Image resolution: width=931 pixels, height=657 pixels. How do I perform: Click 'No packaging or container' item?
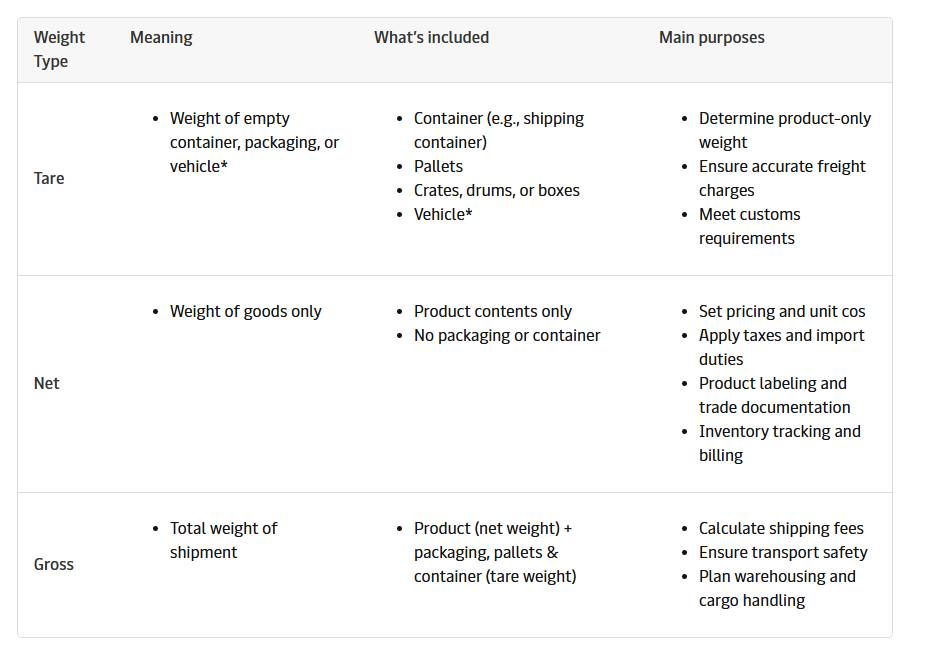[x=507, y=335]
